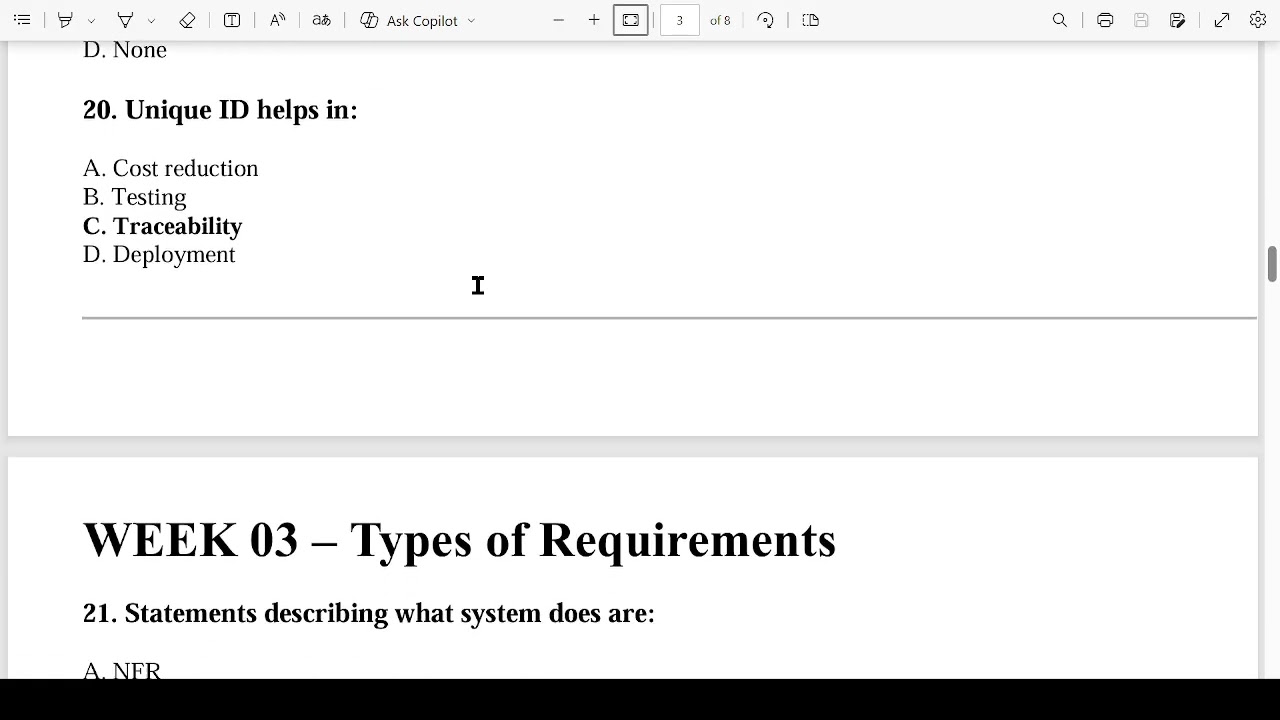Image resolution: width=1280 pixels, height=720 pixels.
Task: Click question 21 about system statements
Action: coord(369,613)
